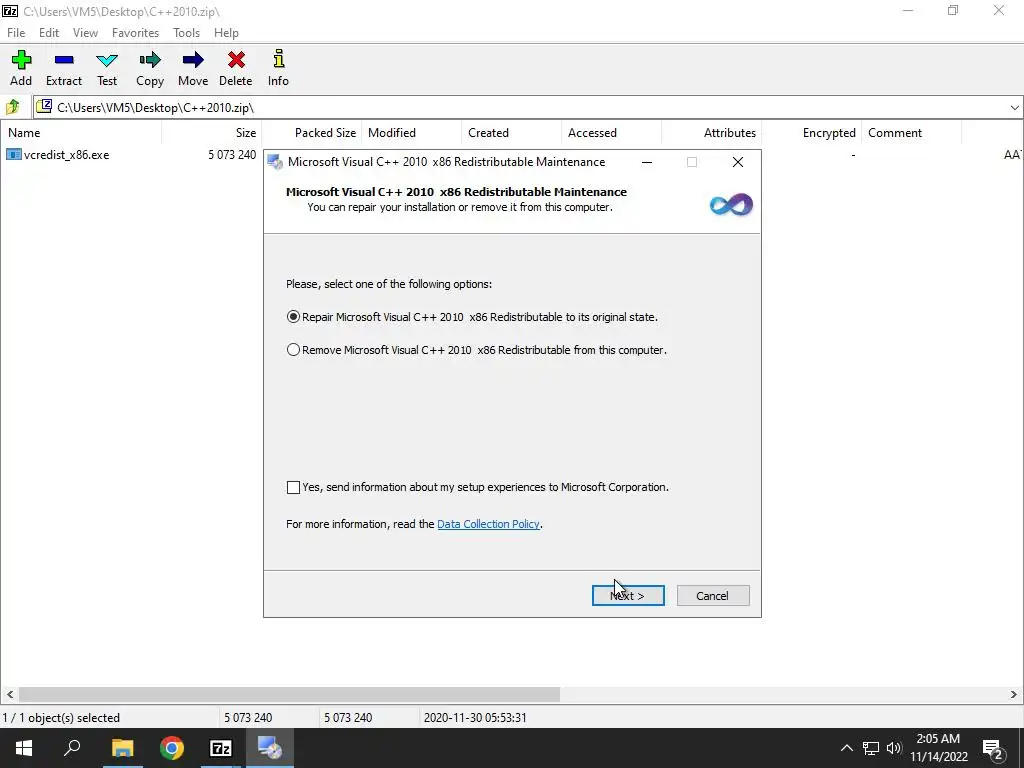Open File Explorer from the taskbar
The image size is (1024, 768).
[x=122, y=748]
